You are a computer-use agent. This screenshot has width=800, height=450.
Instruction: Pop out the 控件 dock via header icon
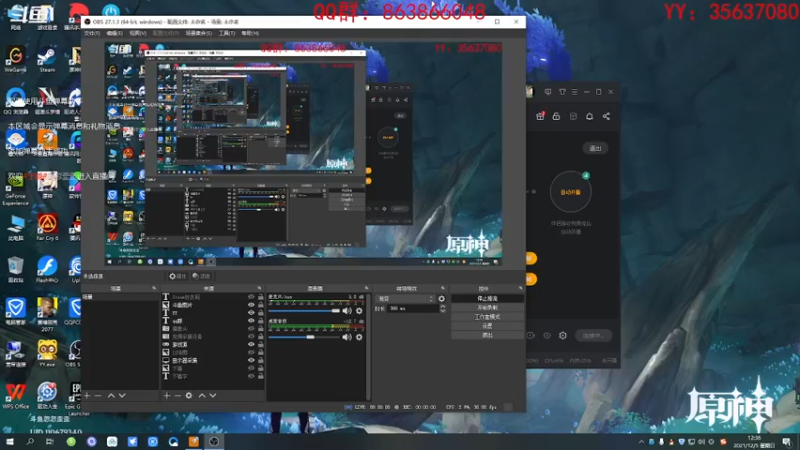pyautogui.click(x=520, y=288)
